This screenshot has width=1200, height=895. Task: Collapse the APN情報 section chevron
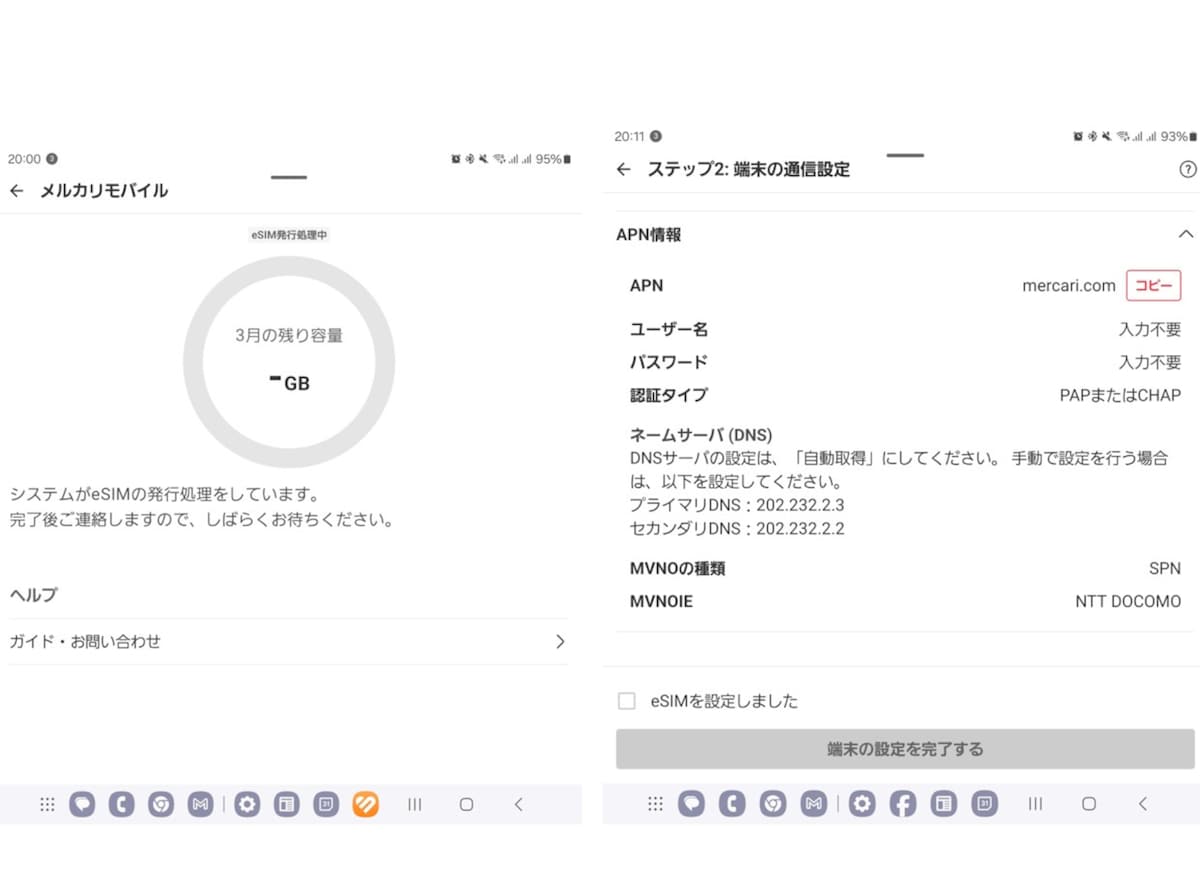[x=1186, y=234]
